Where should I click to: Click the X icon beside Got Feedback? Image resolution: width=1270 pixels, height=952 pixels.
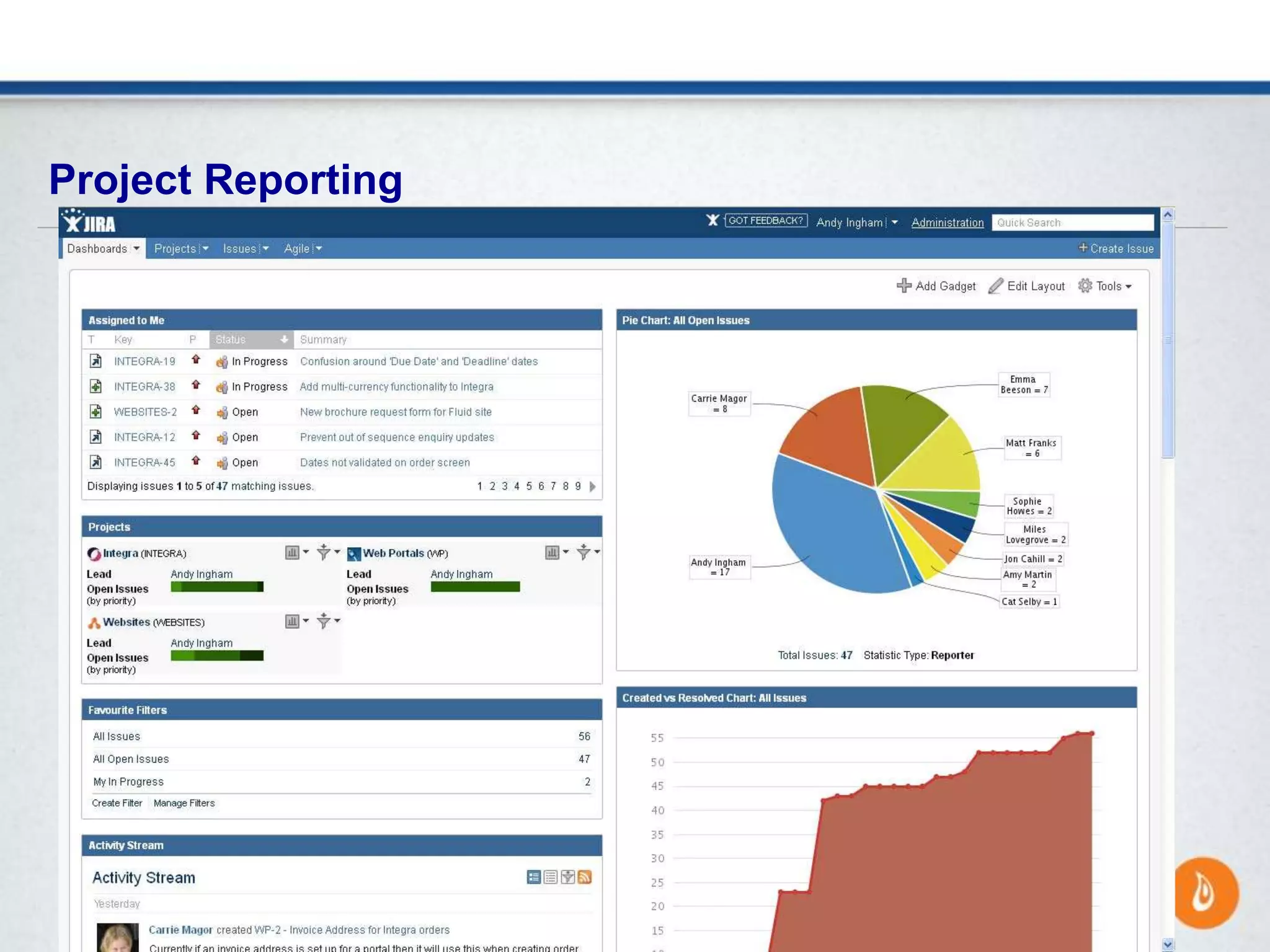coord(713,220)
